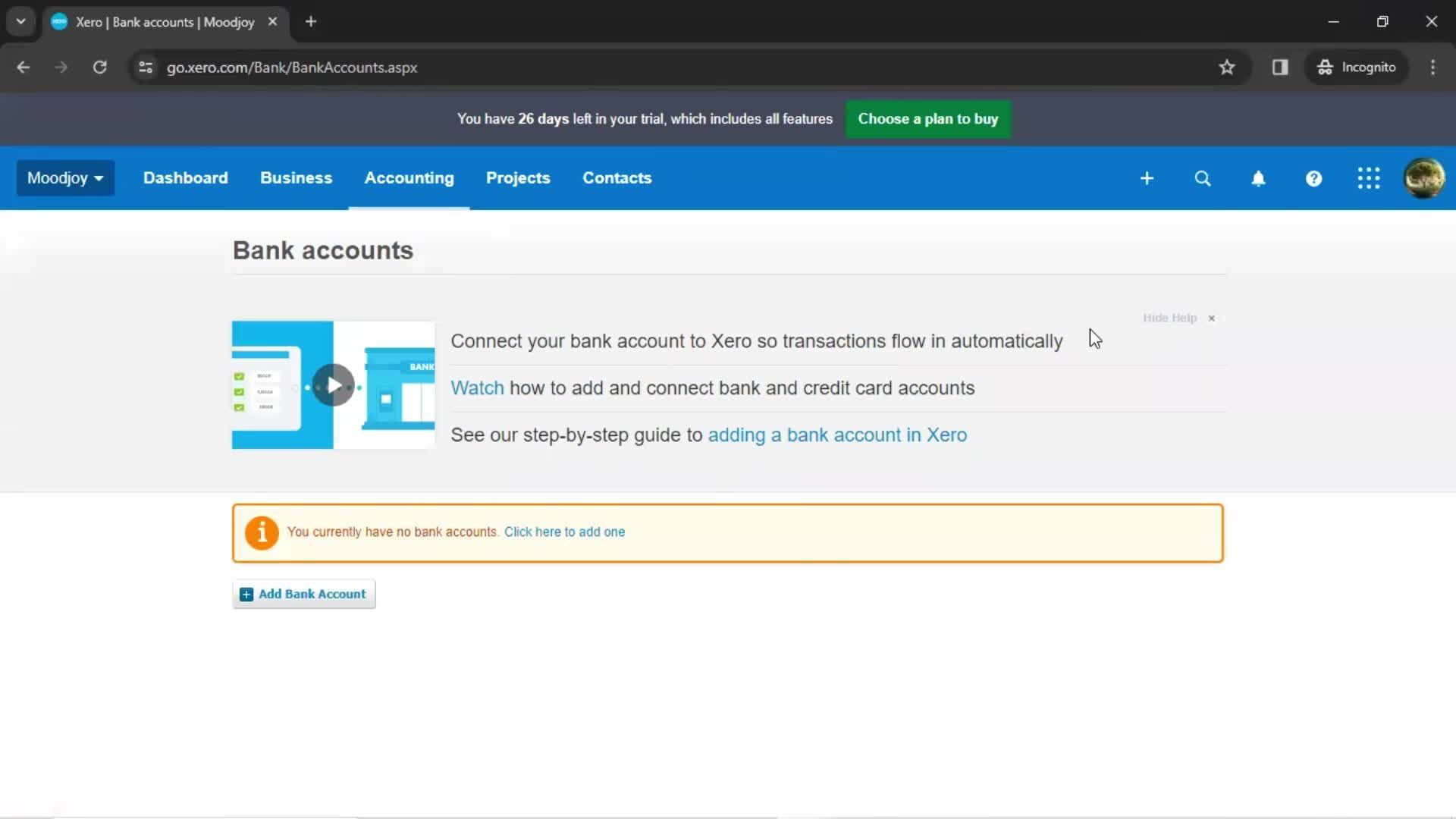Image resolution: width=1456 pixels, height=819 pixels.
Task: Close the Xero Bank accounts tab
Action: pos(272,22)
